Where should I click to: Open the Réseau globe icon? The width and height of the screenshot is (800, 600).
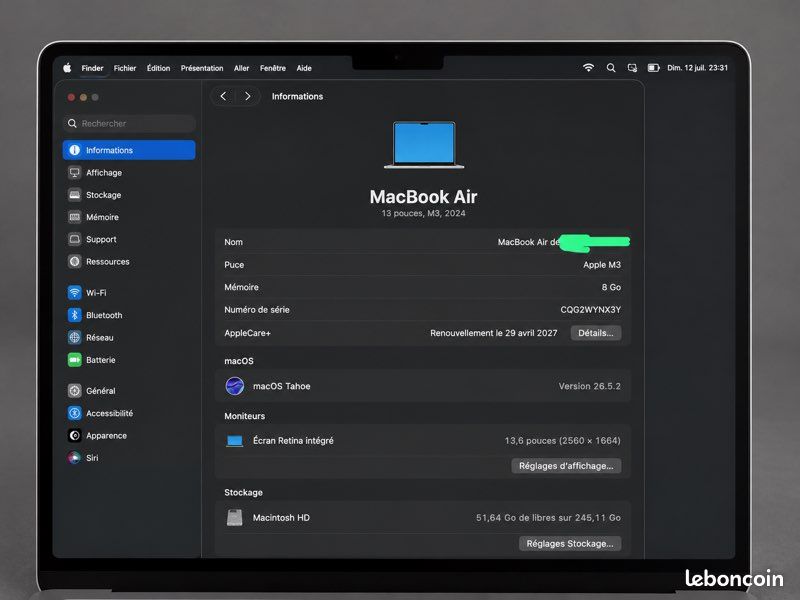point(74,337)
